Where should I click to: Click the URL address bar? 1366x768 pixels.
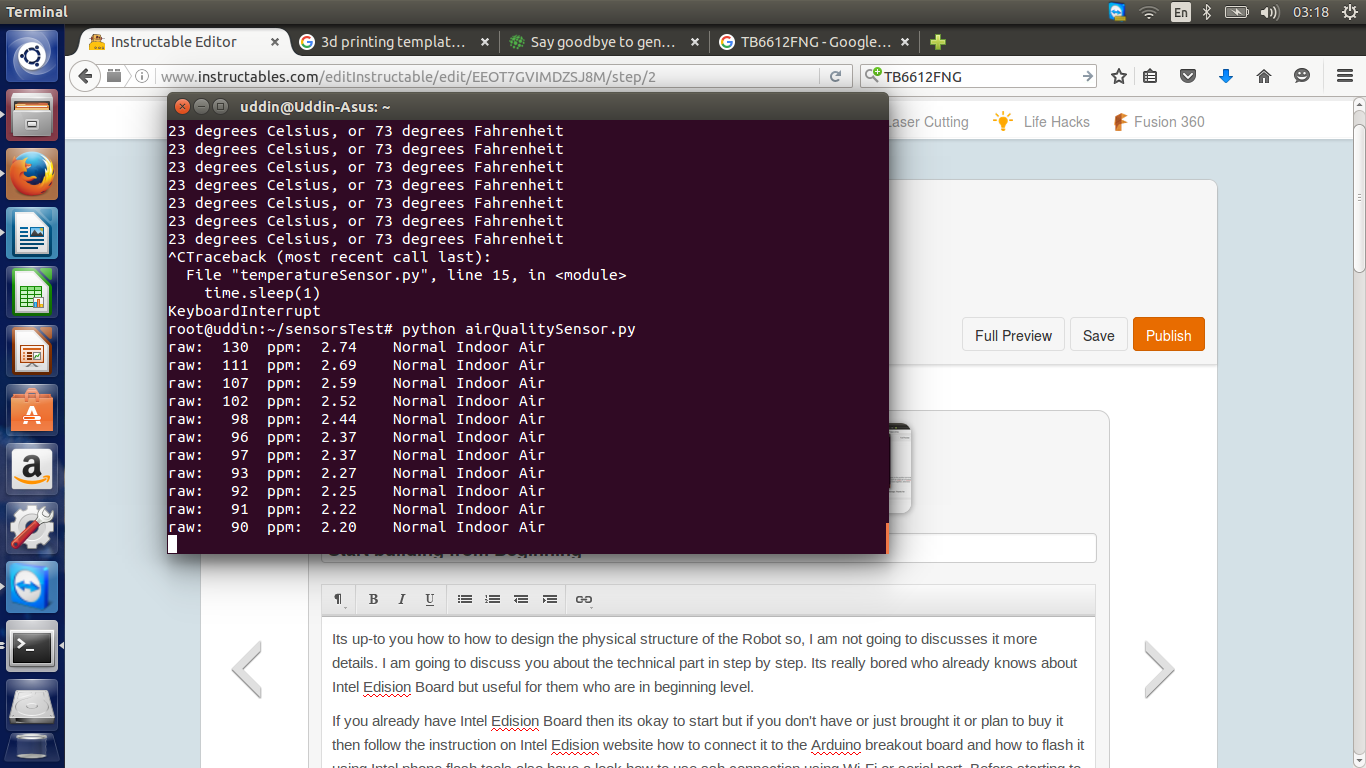[x=490, y=76]
